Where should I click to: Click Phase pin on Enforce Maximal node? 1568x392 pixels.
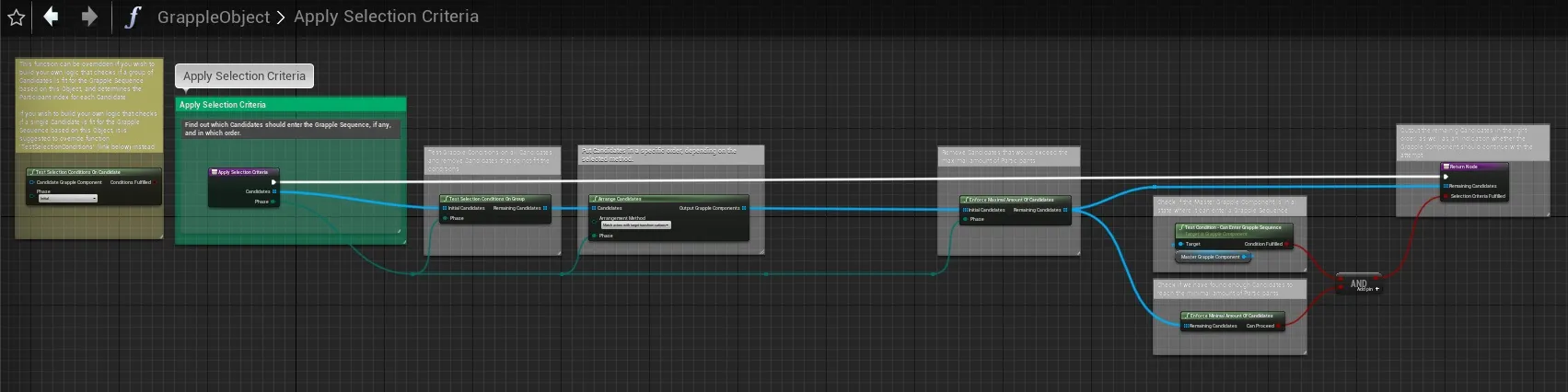(x=965, y=219)
